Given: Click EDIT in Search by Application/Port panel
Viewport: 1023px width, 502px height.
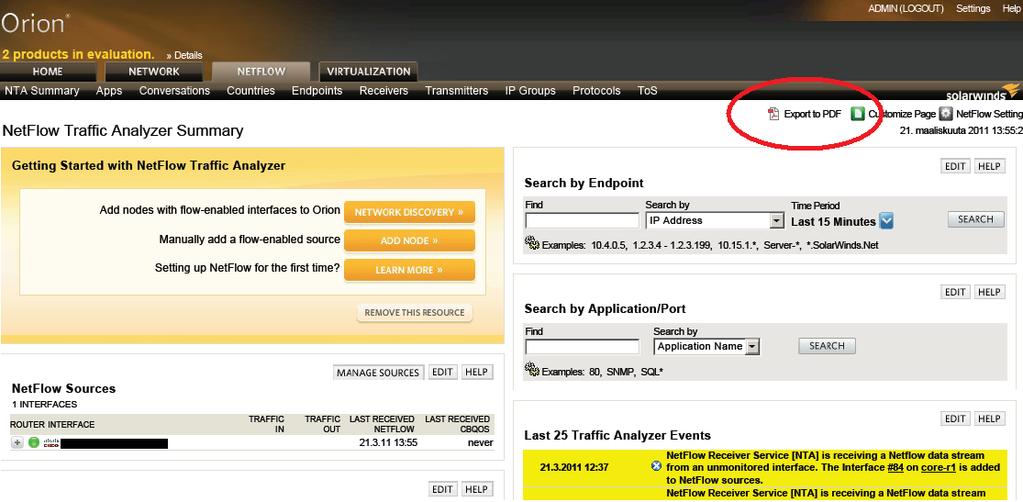Looking at the screenshot, I should tap(955, 292).
